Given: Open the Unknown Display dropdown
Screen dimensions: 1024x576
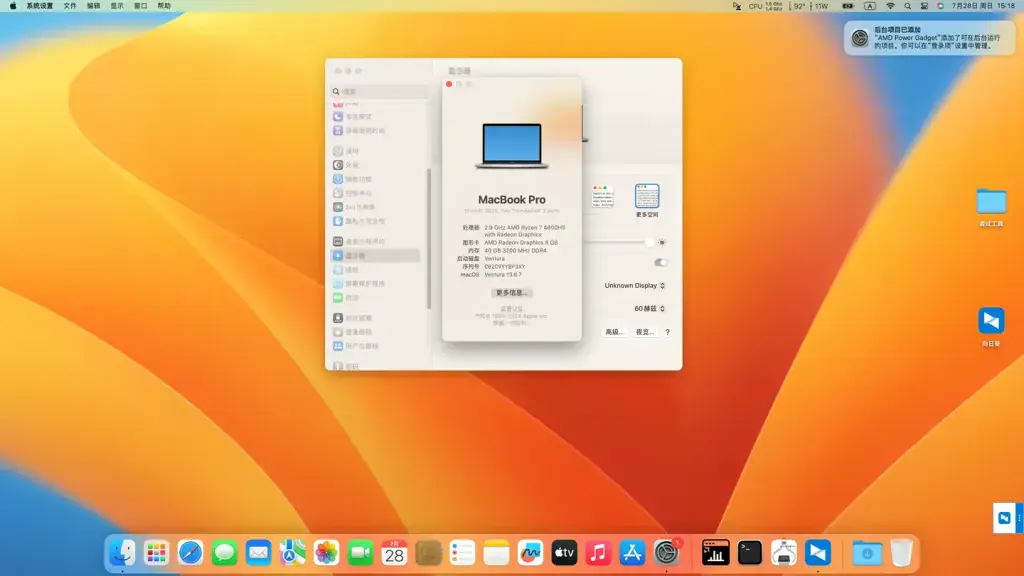Looking at the screenshot, I should coord(634,285).
